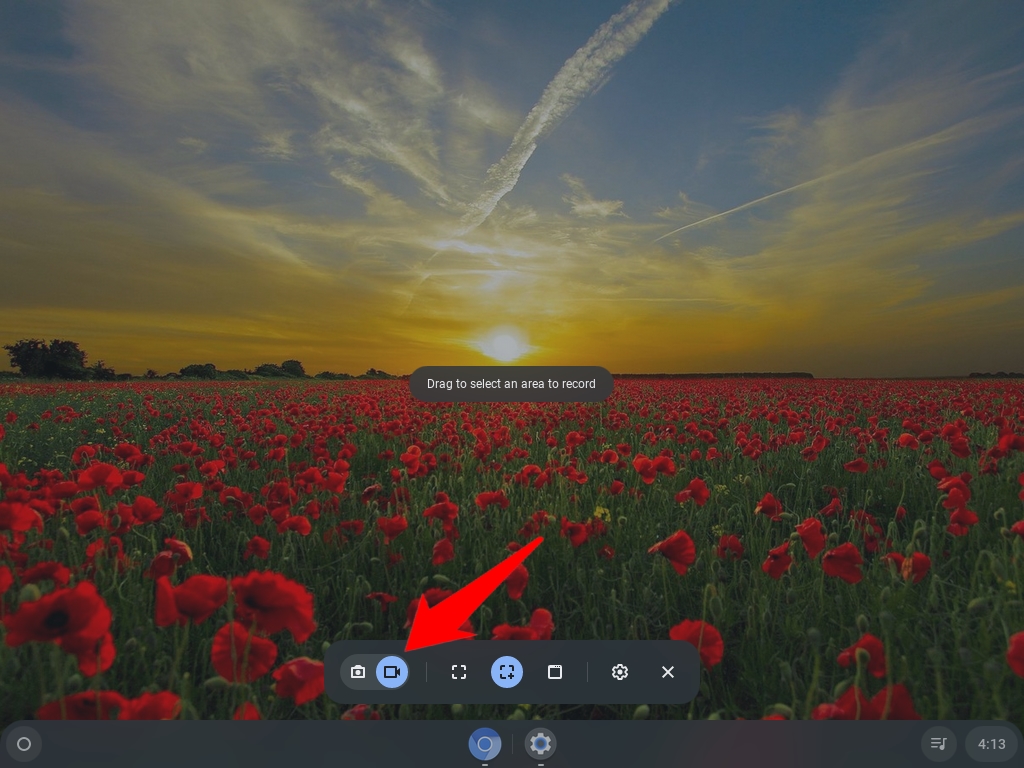1024x768 pixels.
Task: Select screen record video mode
Action: click(392, 672)
